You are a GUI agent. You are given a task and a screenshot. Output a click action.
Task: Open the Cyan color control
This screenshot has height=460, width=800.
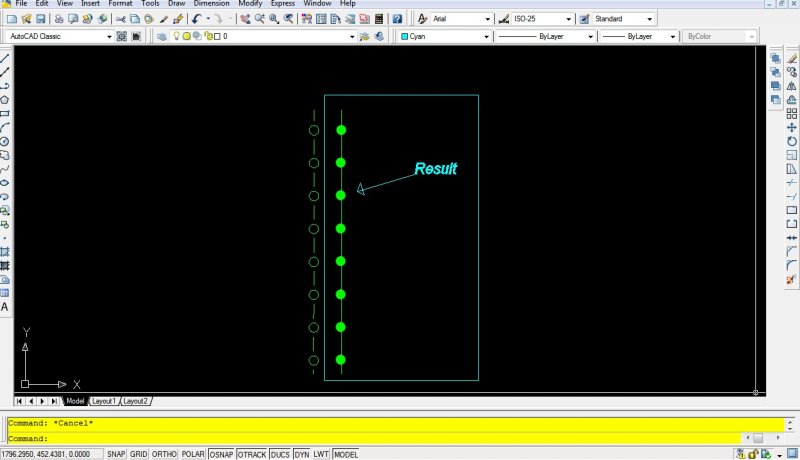[x=445, y=36]
